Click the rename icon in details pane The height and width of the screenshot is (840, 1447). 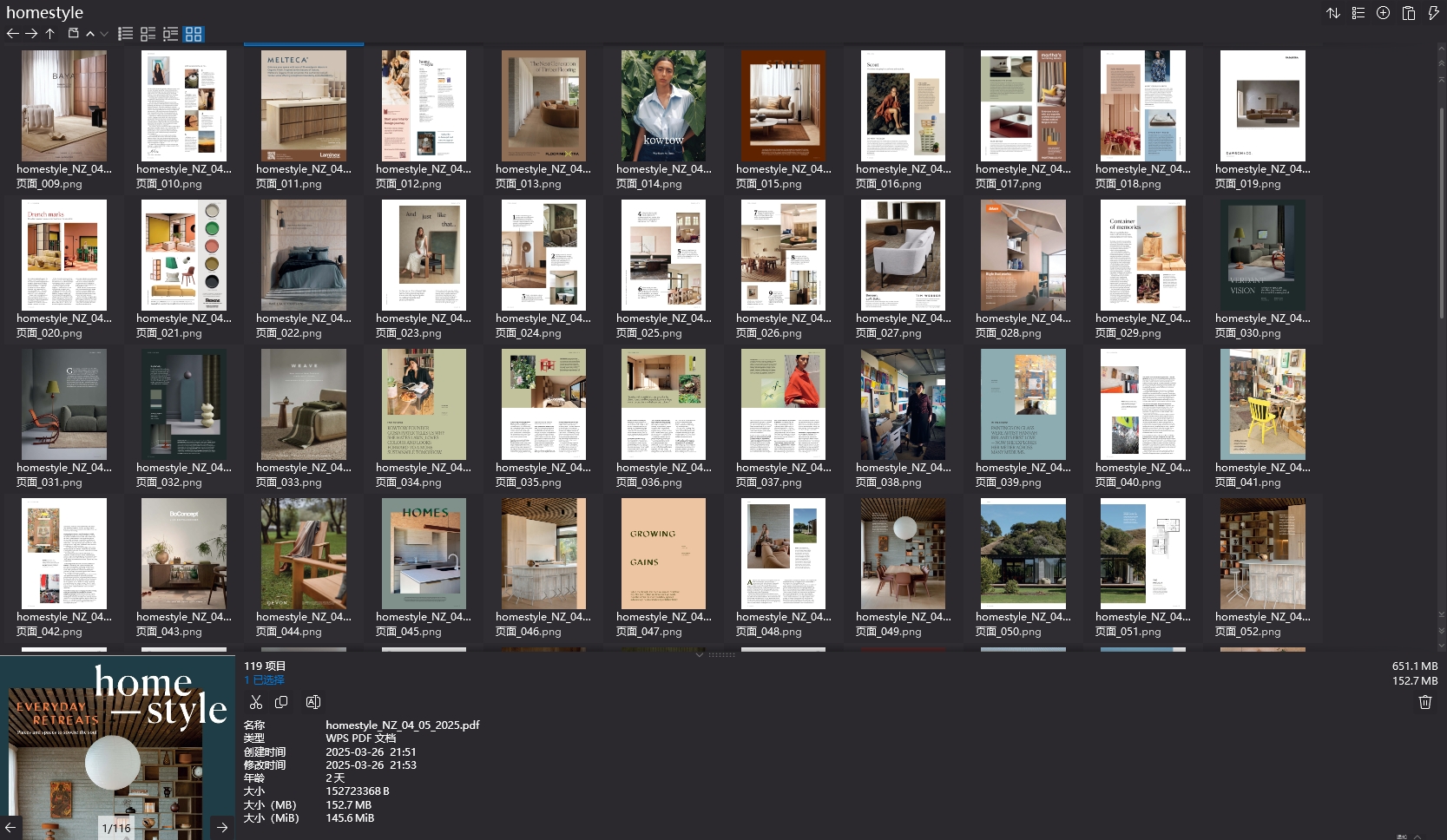click(313, 702)
